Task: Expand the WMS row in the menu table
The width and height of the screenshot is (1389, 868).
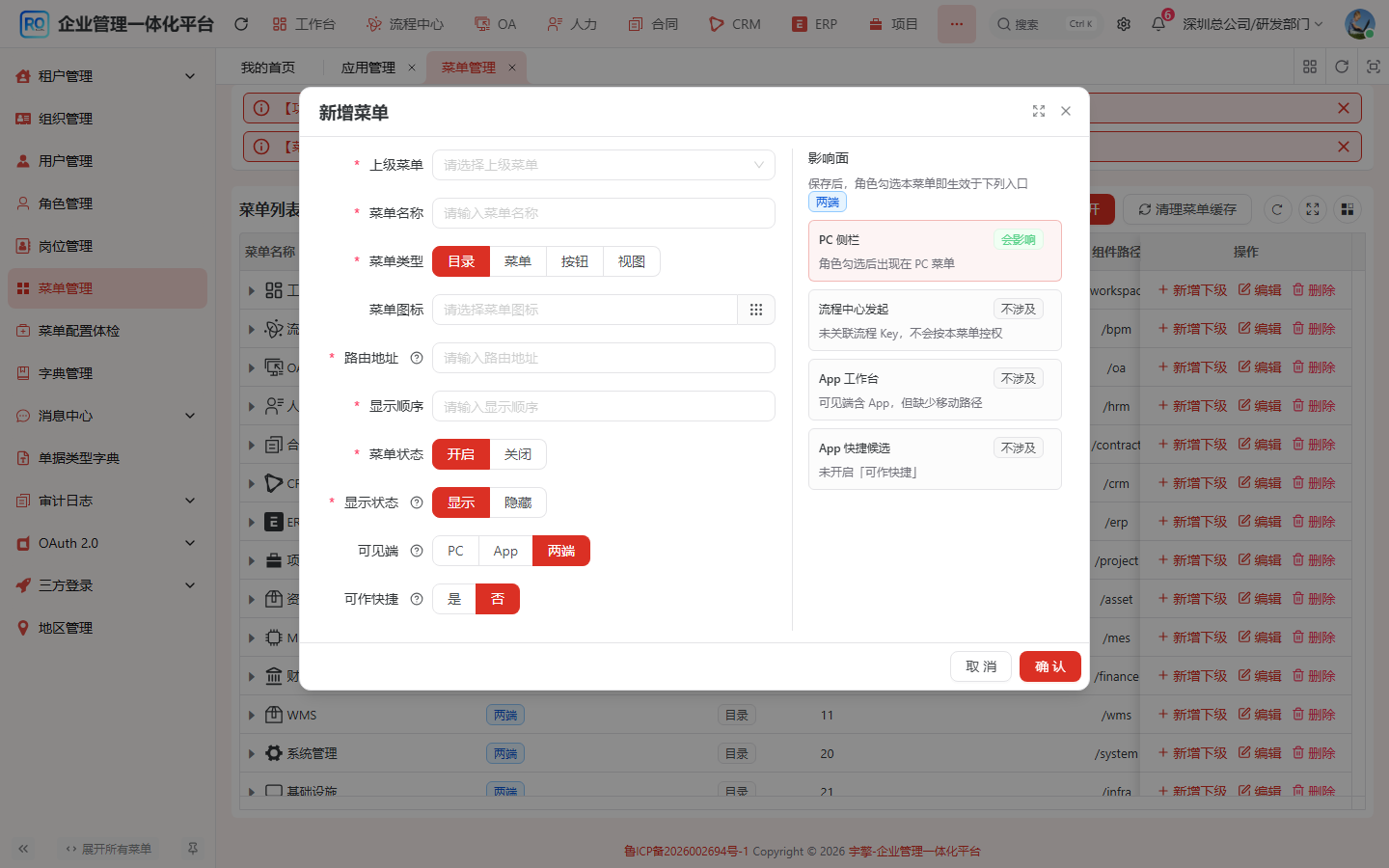Action: [x=252, y=715]
